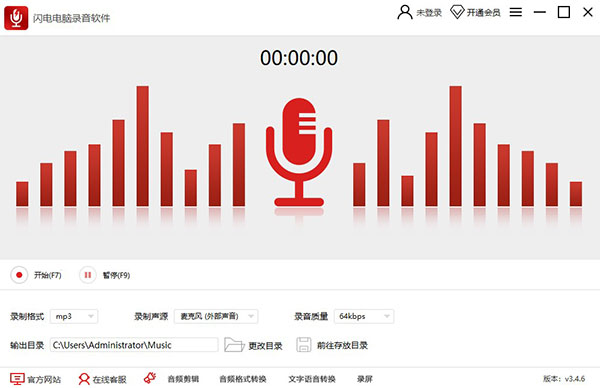Open 音频剪辑 audio editing tool

pyautogui.click(x=183, y=379)
